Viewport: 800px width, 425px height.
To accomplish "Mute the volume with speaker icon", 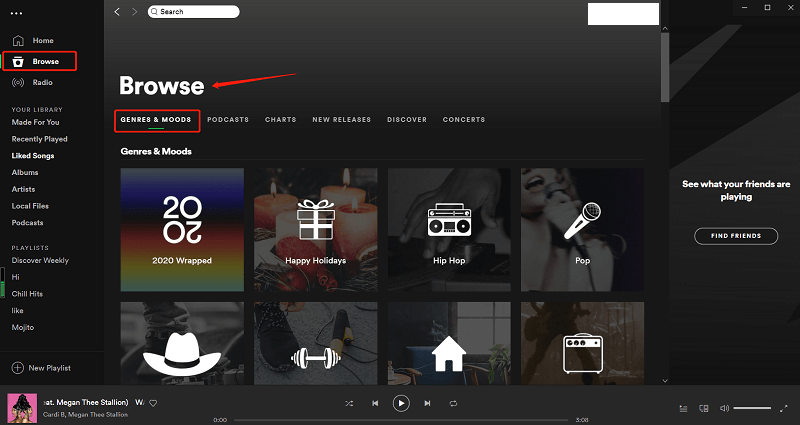I will click(724, 408).
